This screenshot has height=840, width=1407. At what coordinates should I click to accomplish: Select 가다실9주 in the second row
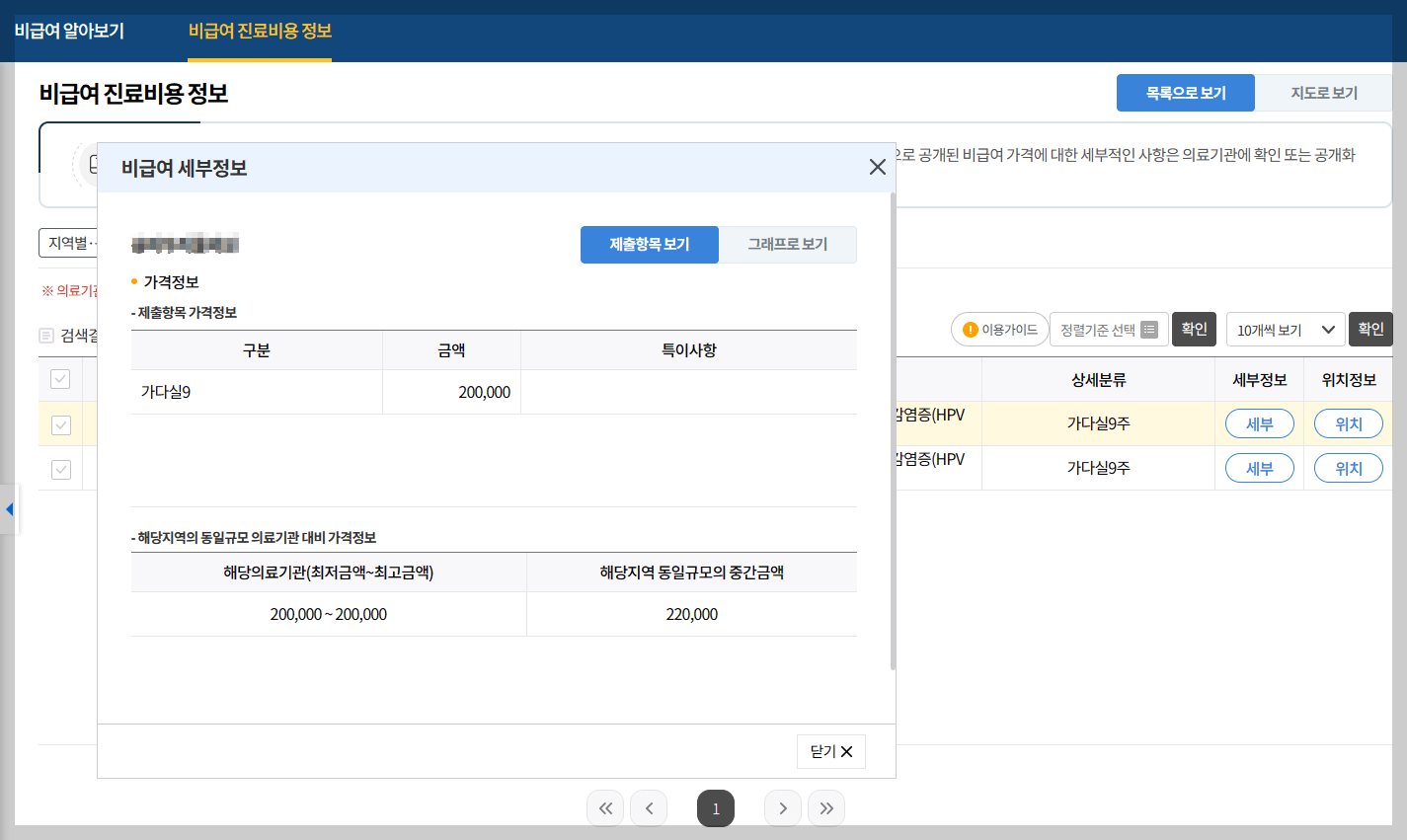(1098, 468)
